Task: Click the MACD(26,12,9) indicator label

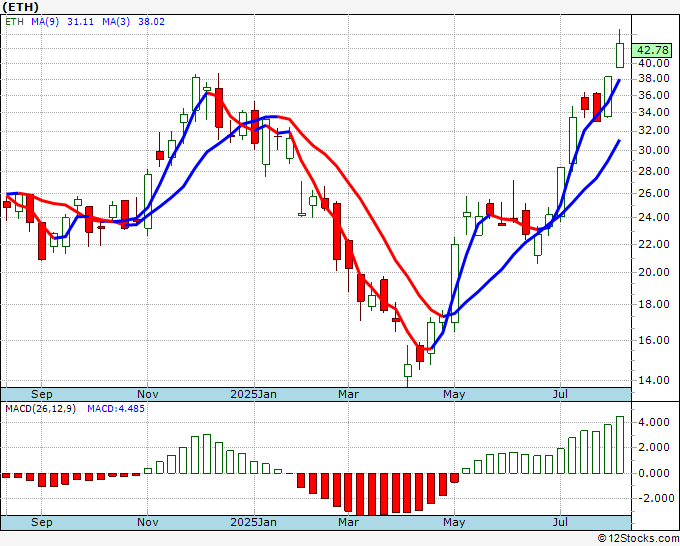Action: click(x=40, y=409)
